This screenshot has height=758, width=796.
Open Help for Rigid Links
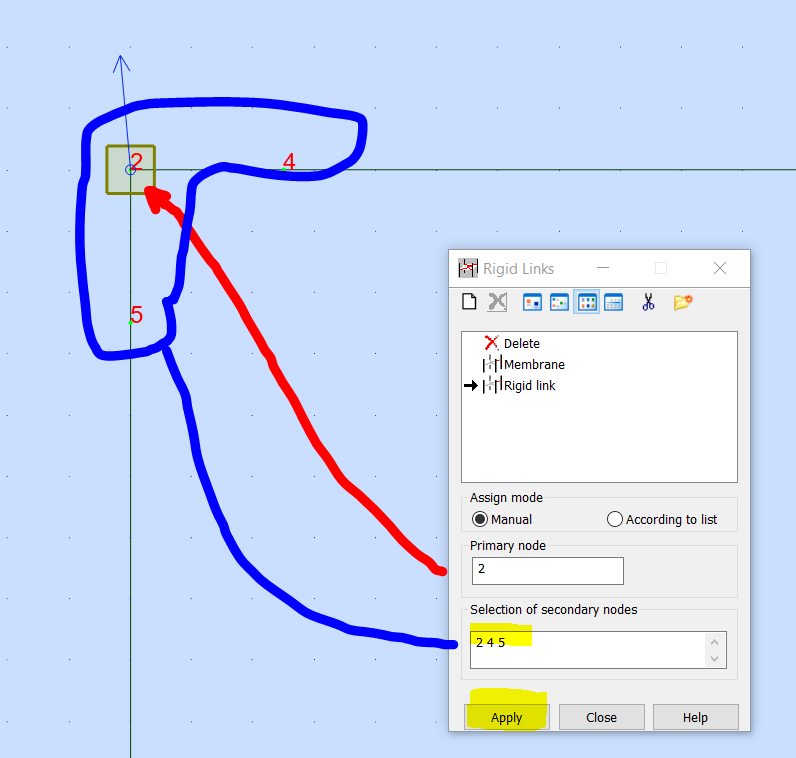point(695,717)
